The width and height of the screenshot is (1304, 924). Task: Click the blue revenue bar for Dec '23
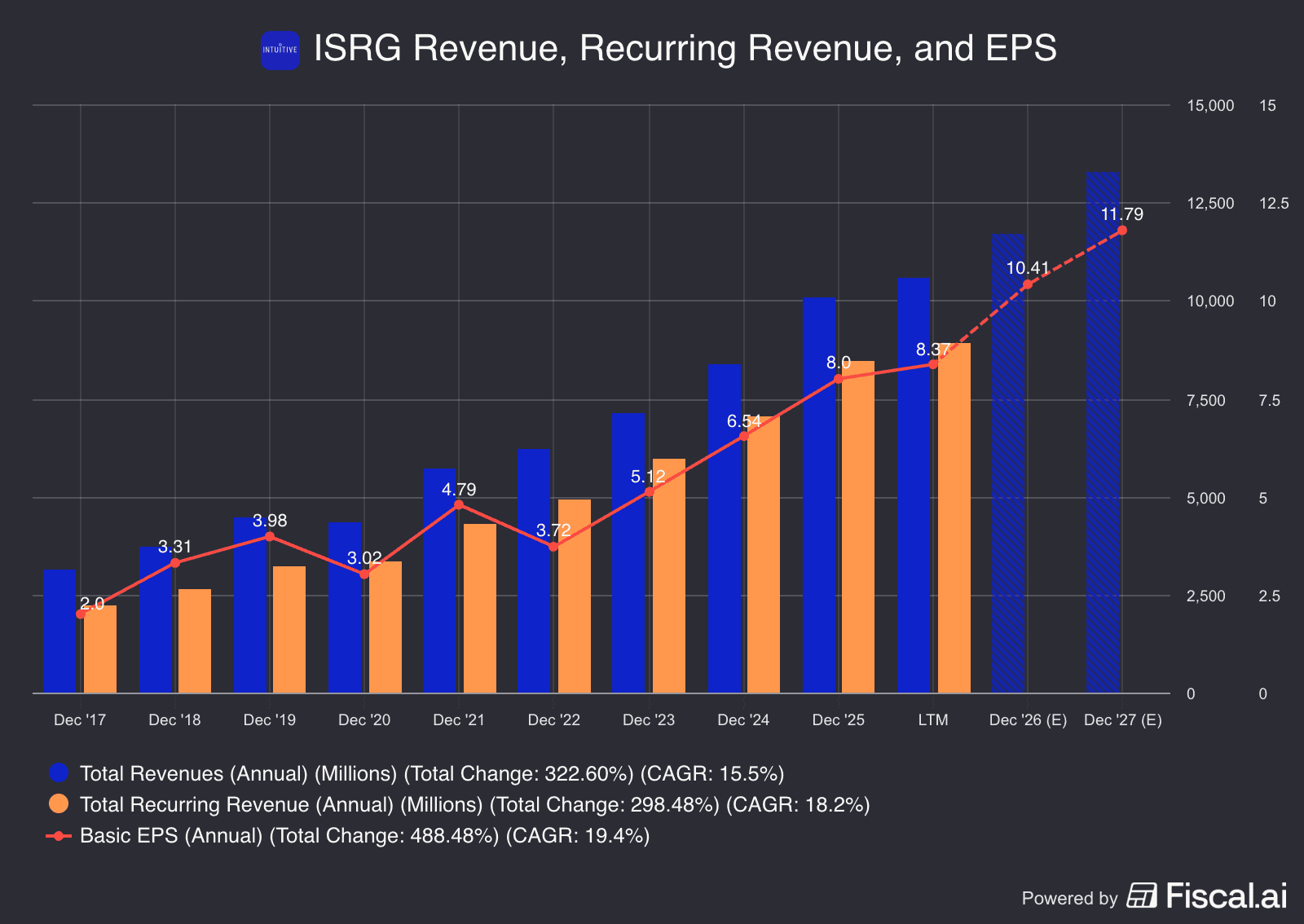click(628, 553)
